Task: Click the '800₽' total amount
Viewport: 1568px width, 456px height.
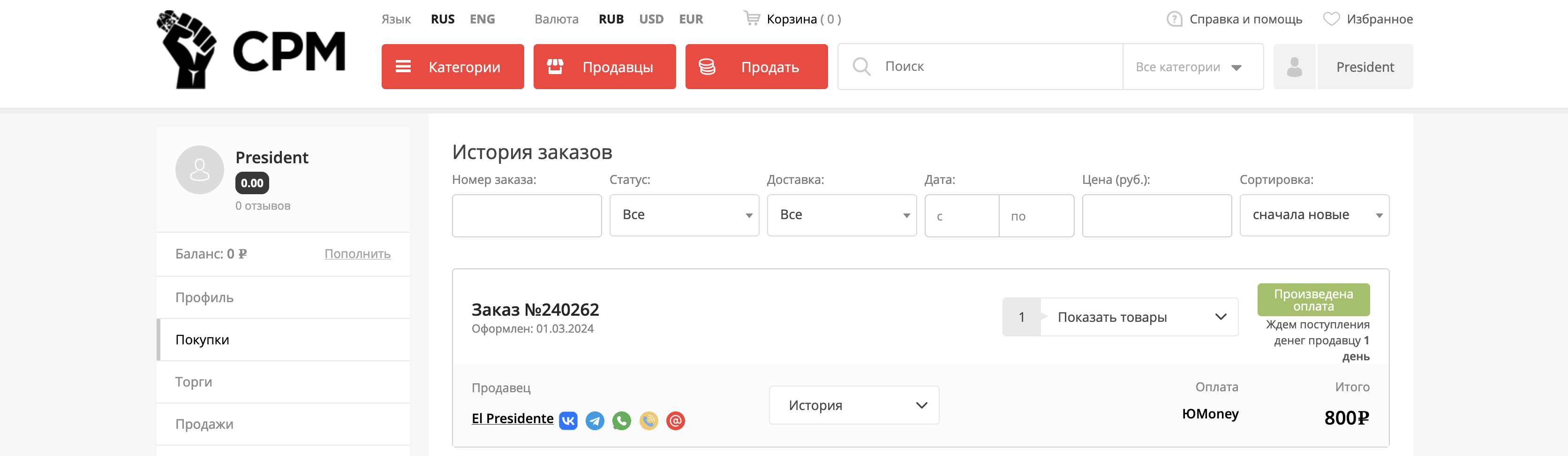Action: (1346, 418)
